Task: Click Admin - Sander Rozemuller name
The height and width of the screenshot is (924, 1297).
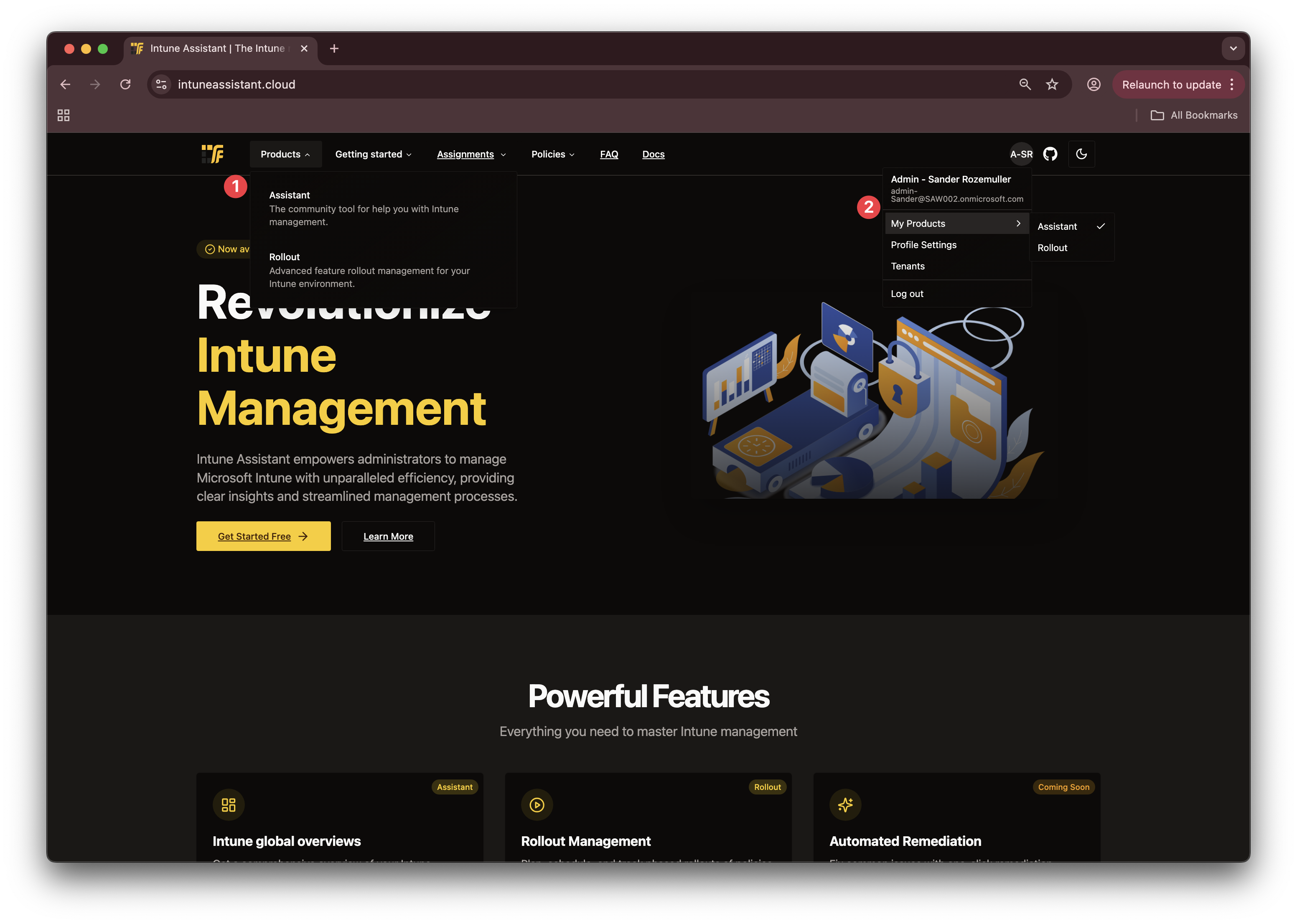Action: 951,179
